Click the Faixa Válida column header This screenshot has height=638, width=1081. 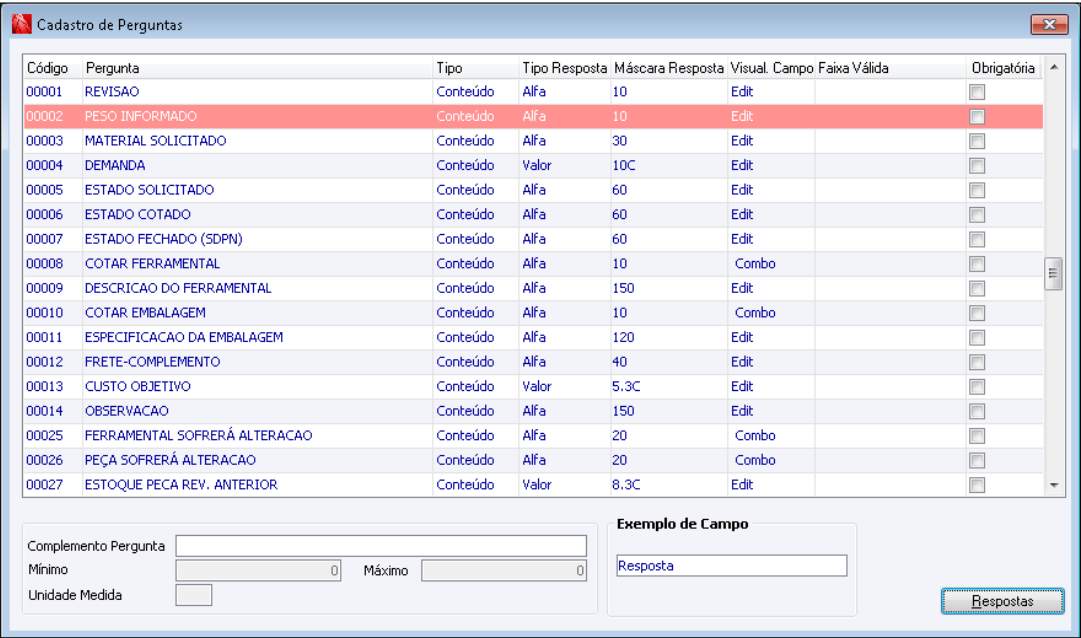tap(891, 68)
